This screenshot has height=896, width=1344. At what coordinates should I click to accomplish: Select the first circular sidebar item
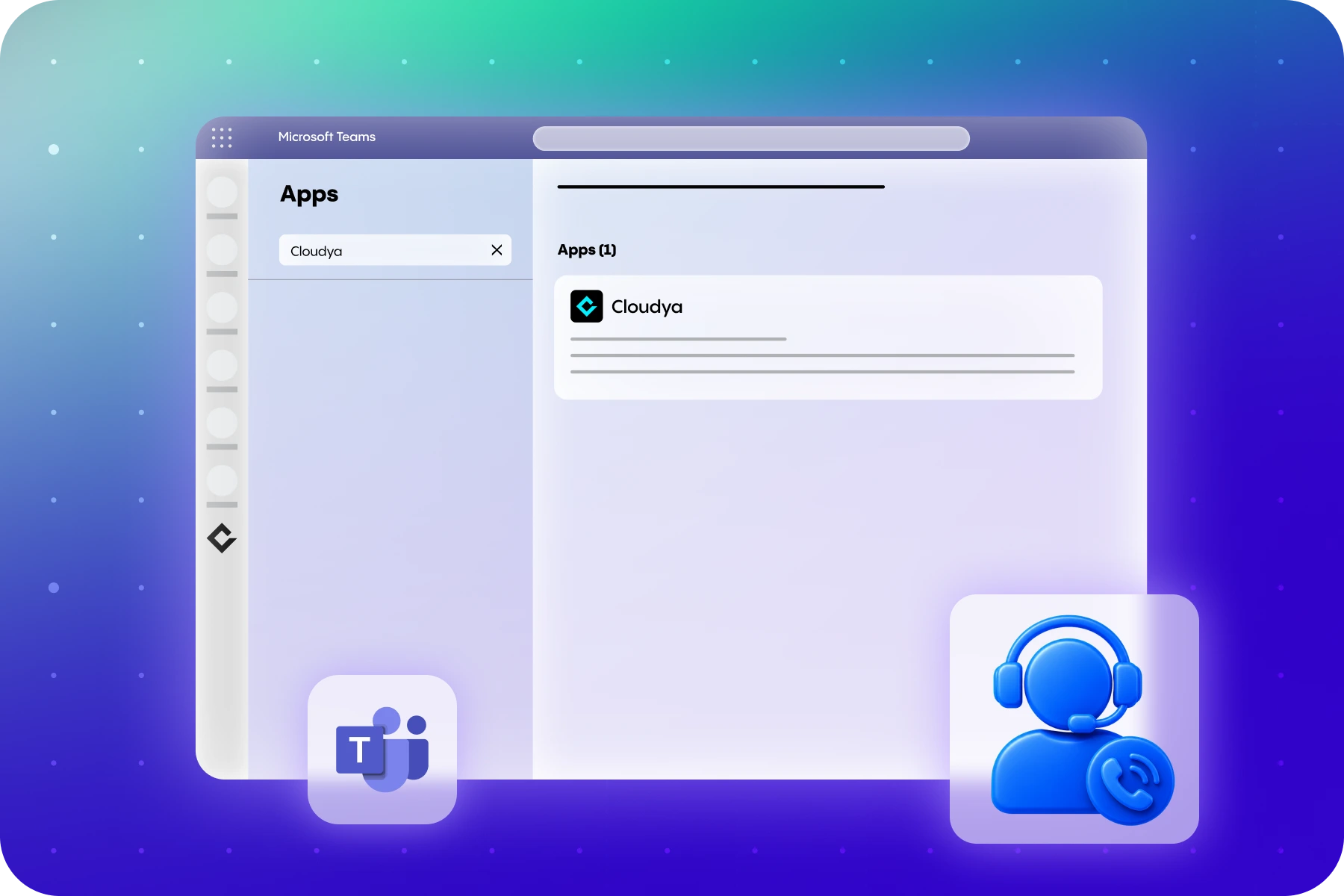[222, 192]
